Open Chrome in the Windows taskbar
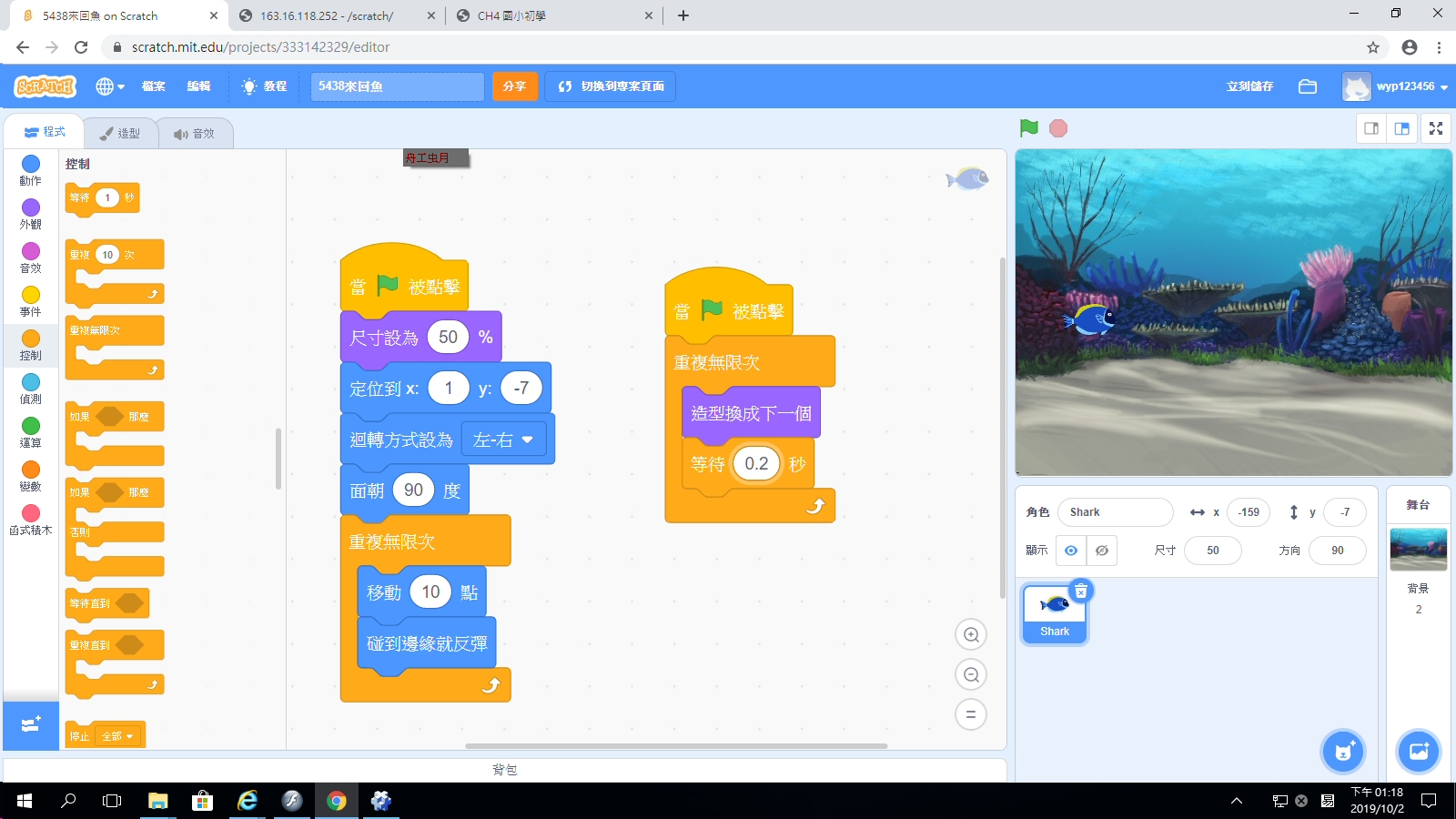This screenshot has height=819, width=1456. [337, 801]
